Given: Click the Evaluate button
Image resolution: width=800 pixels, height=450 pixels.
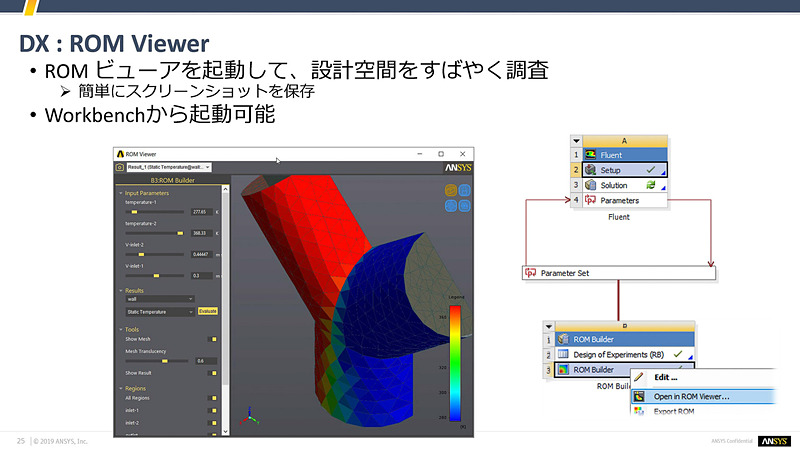Looking at the screenshot, I should [208, 311].
